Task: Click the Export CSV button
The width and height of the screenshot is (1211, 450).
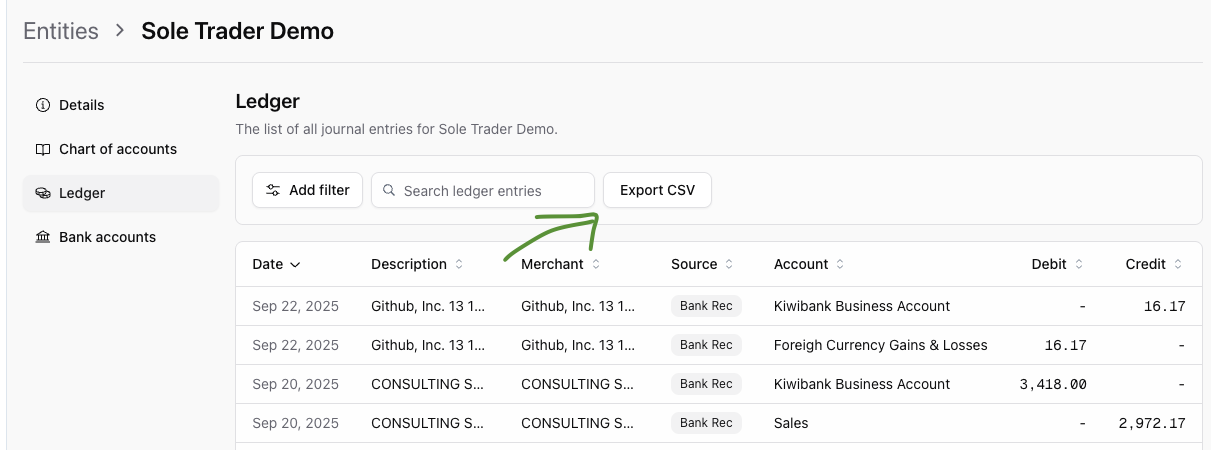Action: 657,190
